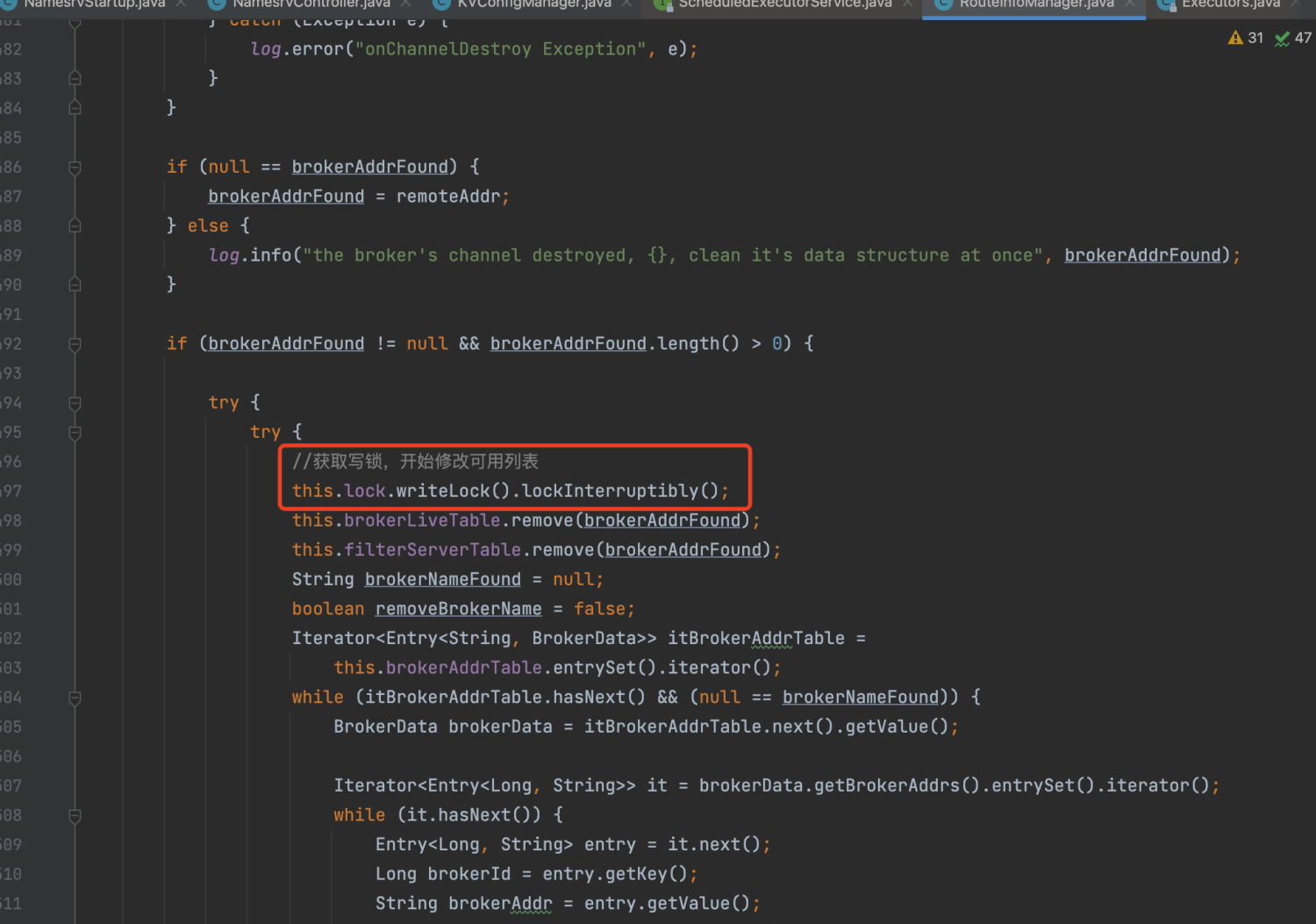Click 'entry' in 'Entry<Long, String> entry'

pos(610,845)
